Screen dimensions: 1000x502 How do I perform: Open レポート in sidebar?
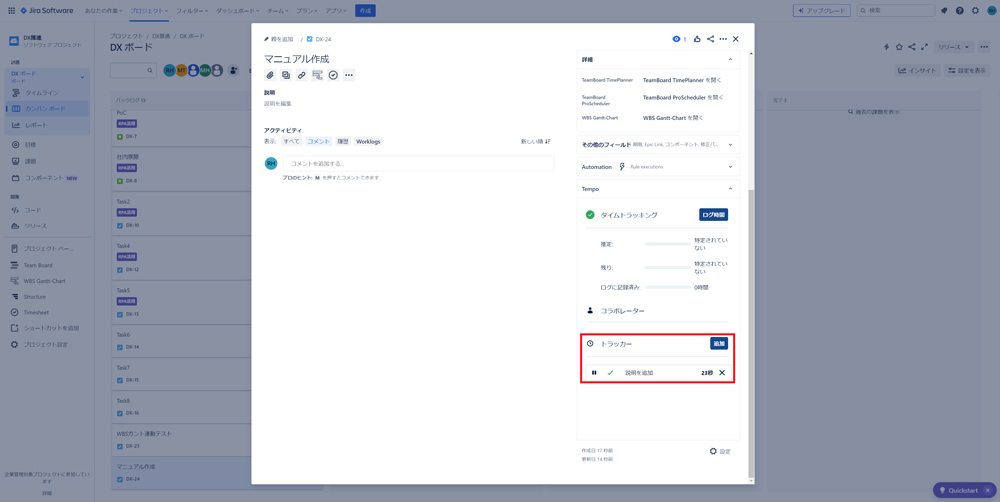click(x=48, y=125)
